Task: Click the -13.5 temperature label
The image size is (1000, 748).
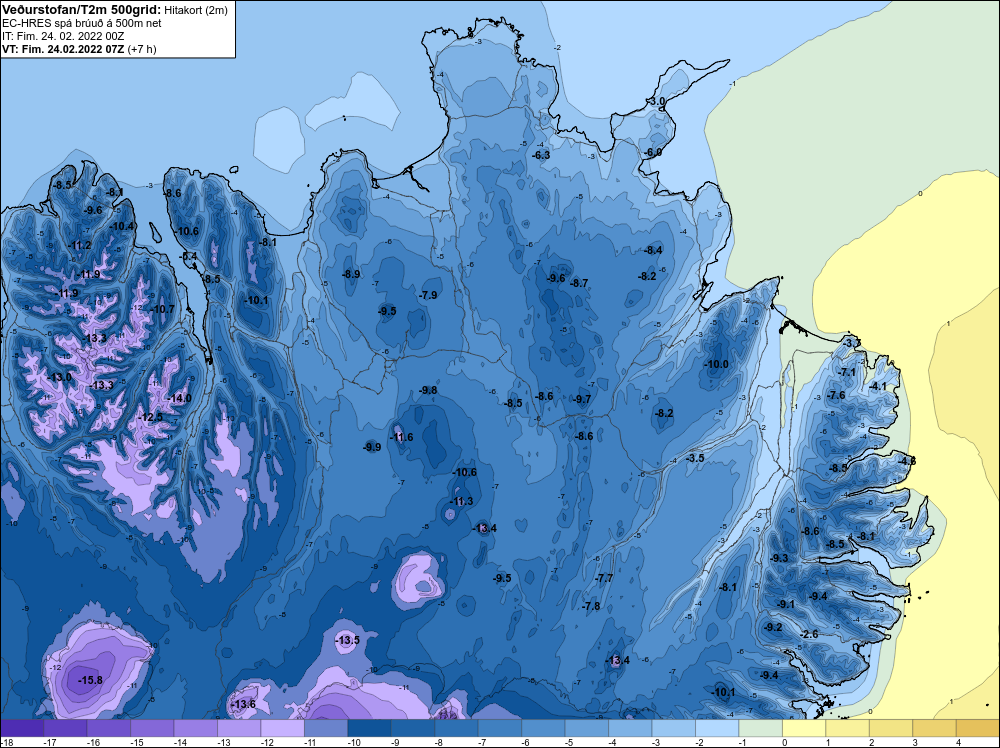Action: click(348, 640)
